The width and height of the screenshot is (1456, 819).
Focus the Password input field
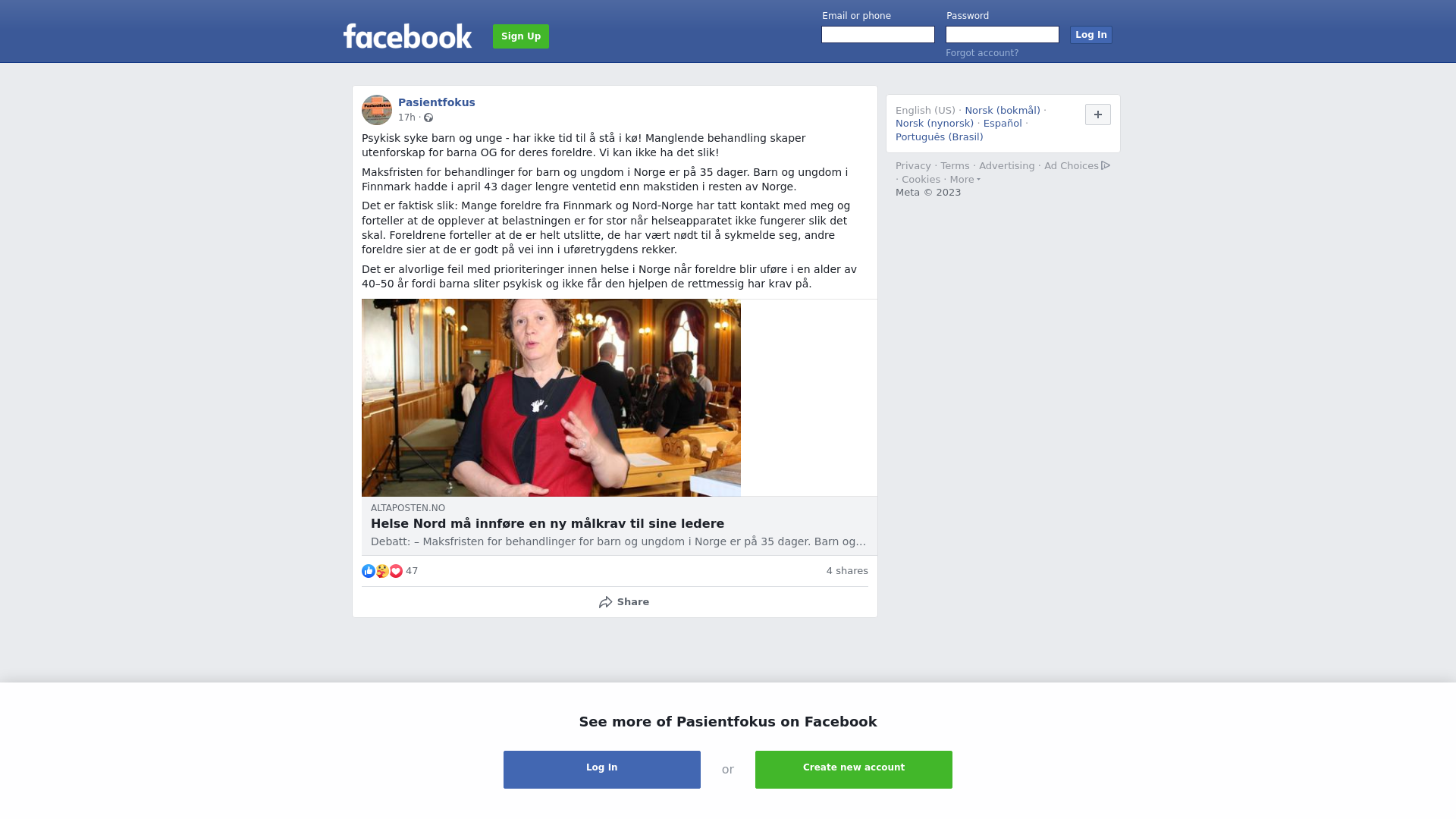[x=1003, y=35]
